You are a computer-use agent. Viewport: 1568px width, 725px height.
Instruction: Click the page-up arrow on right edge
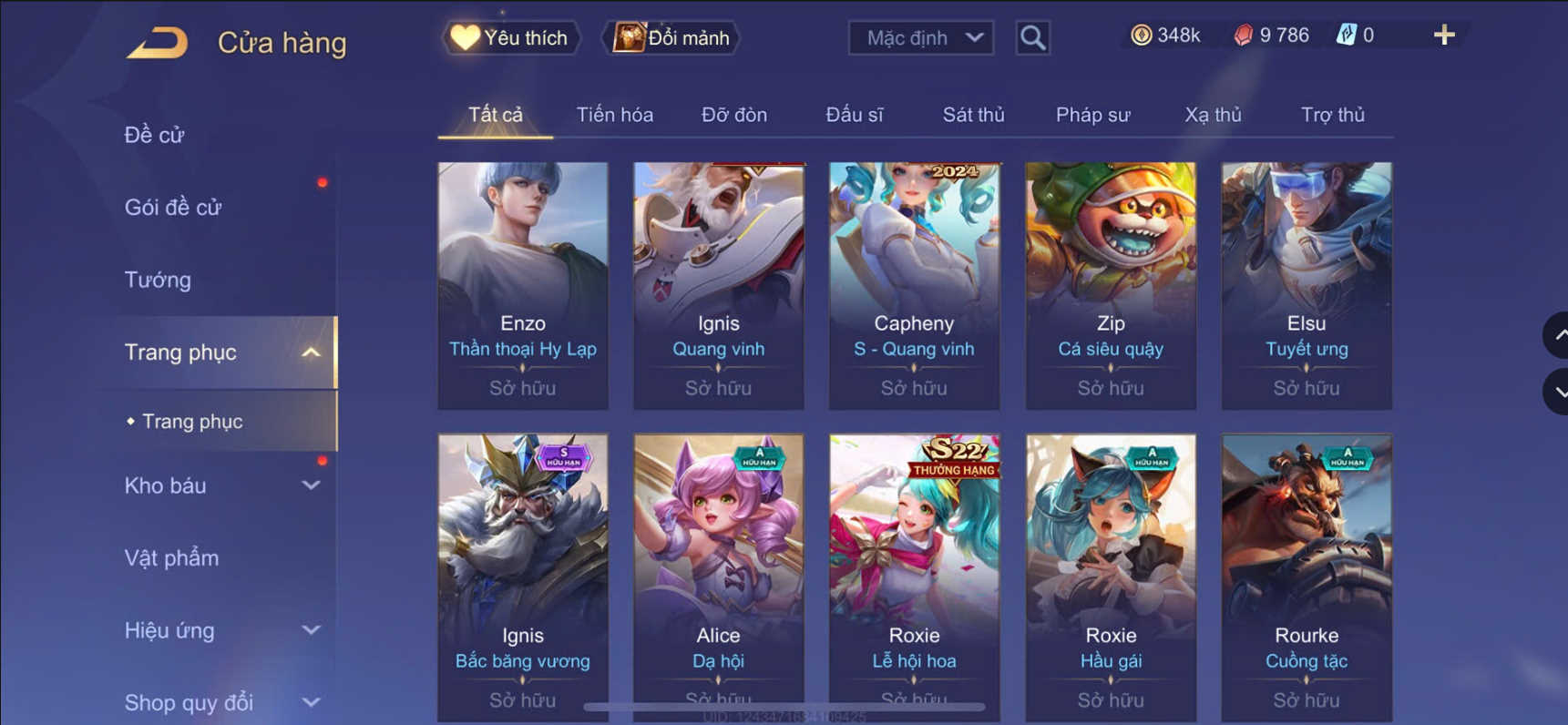tap(1557, 335)
